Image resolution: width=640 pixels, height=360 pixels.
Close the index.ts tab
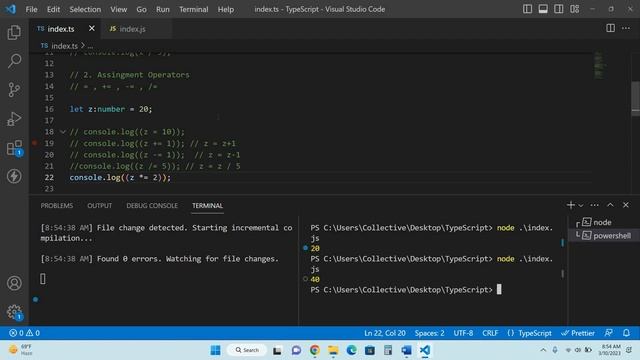pyautogui.click(x=91, y=28)
